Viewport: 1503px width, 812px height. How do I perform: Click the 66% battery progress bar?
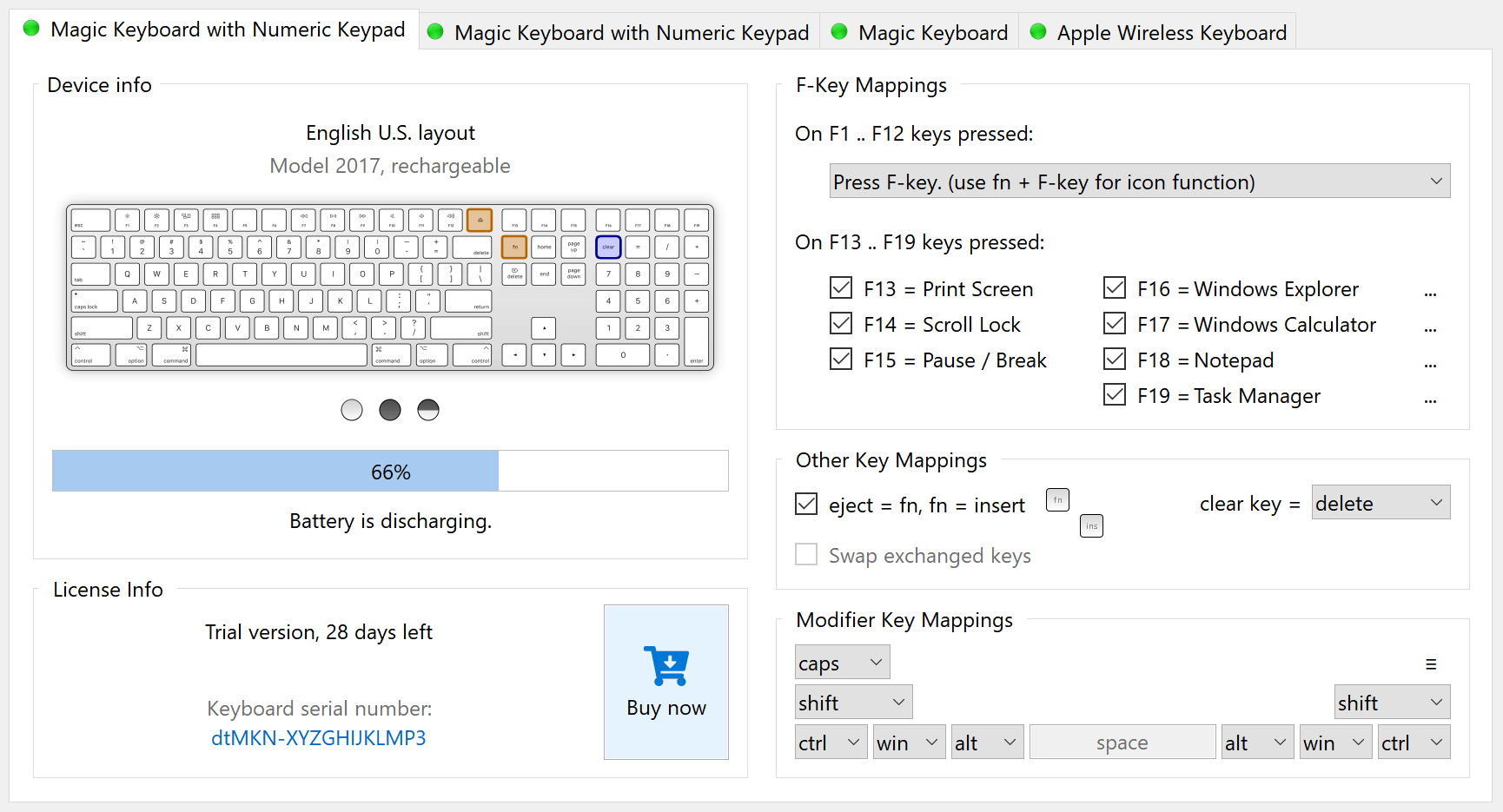coord(390,471)
